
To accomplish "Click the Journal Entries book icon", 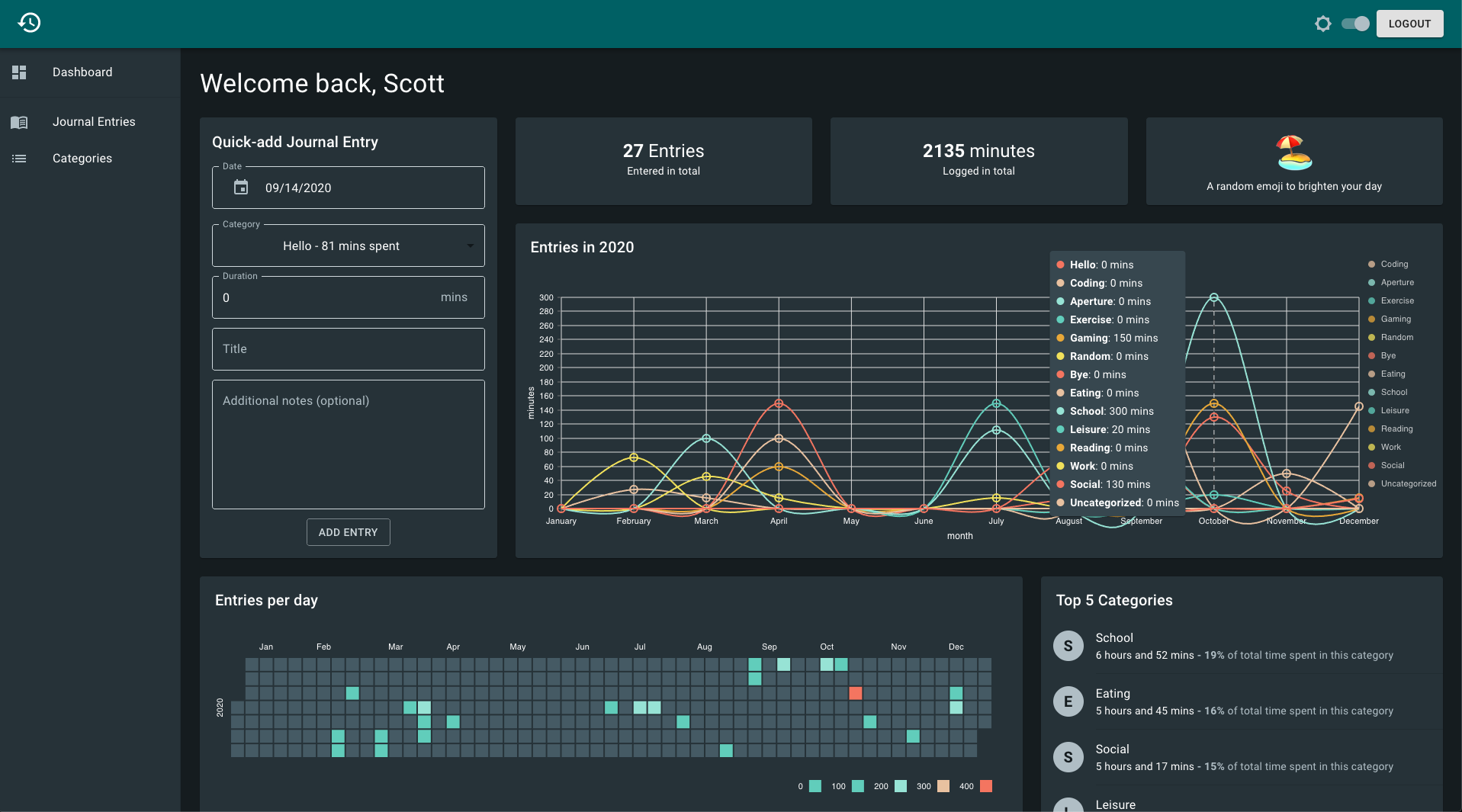I will (19, 122).
